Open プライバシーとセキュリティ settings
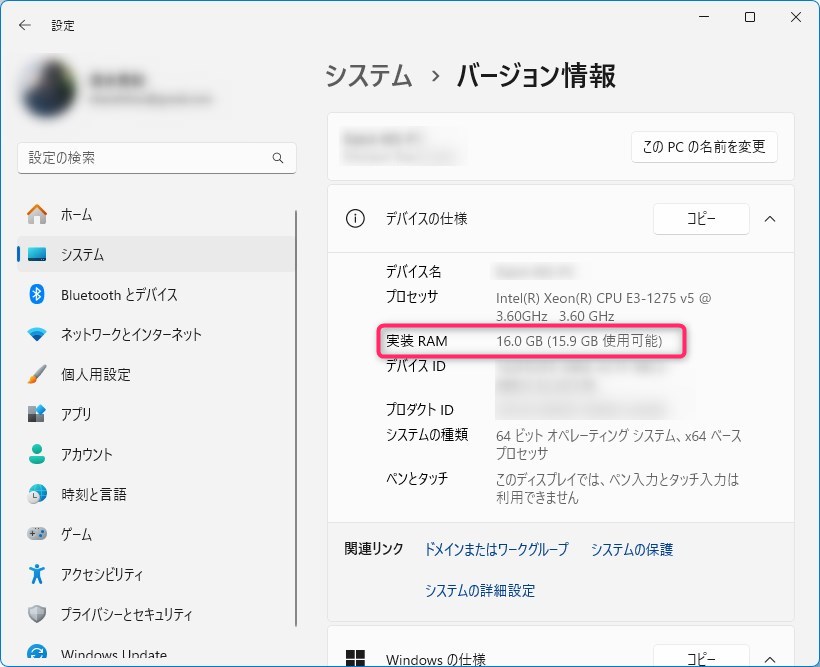820x667 pixels. point(126,615)
